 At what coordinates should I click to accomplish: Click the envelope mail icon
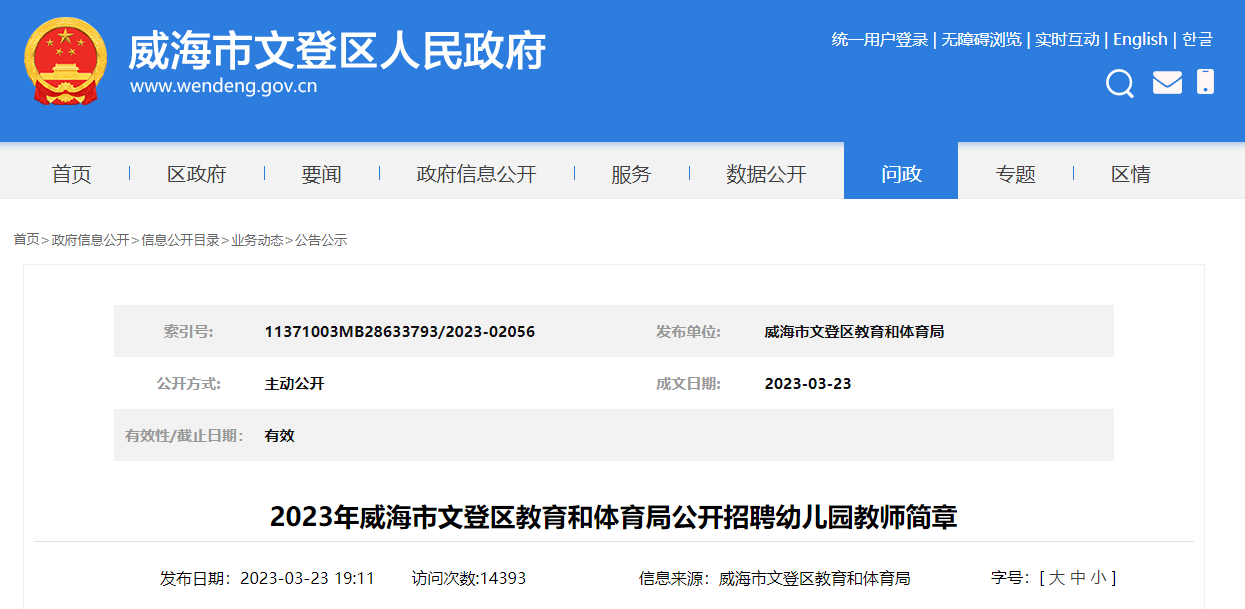pyautogui.click(x=1167, y=82)
